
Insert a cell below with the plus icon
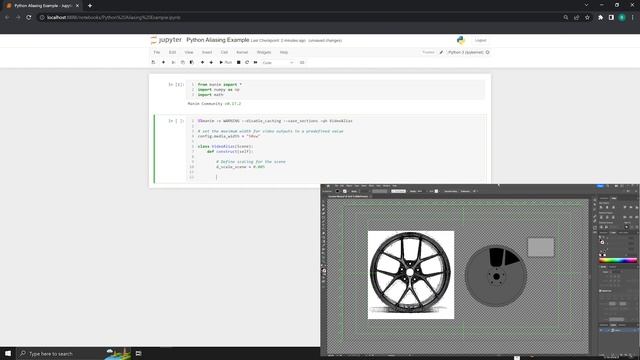163,62
